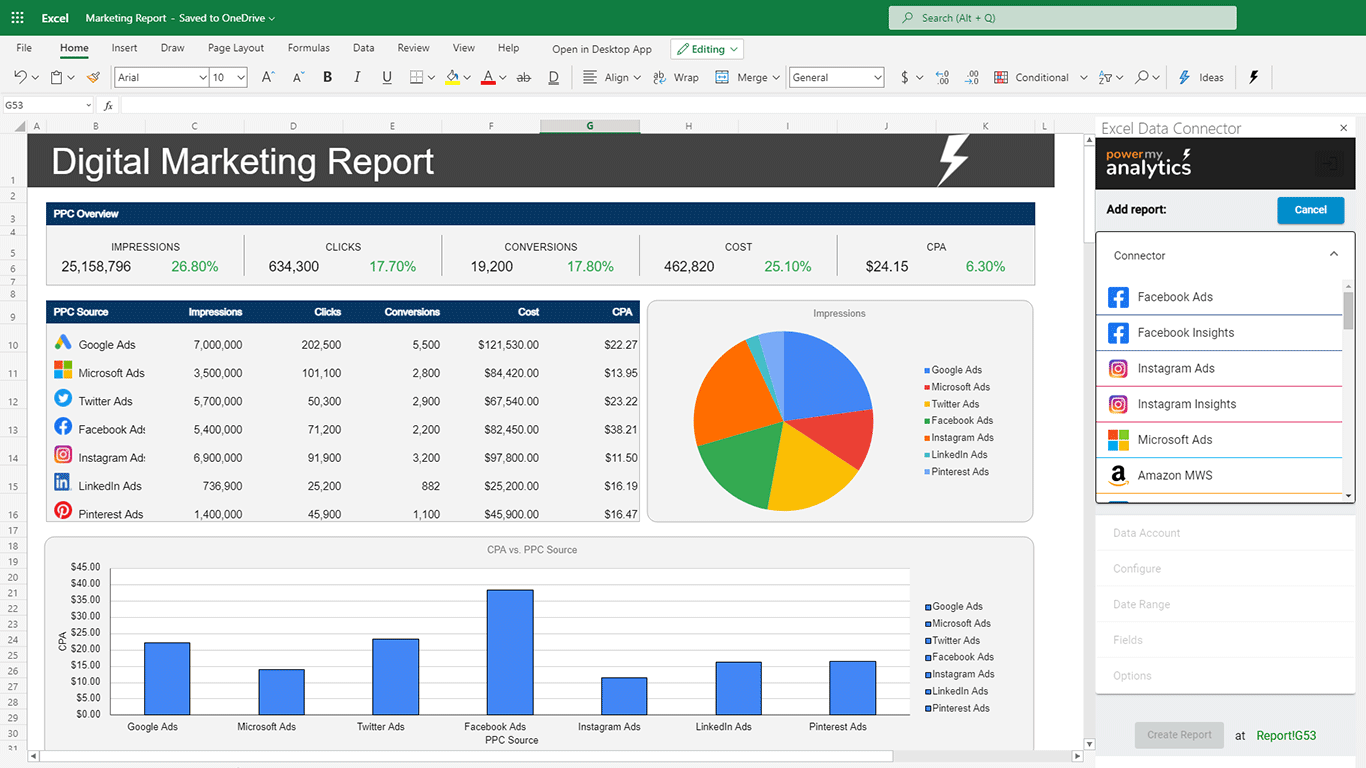Click the Bold formatting icon
The height and width of the screenshot is (768, 1366).
point(327,77)
